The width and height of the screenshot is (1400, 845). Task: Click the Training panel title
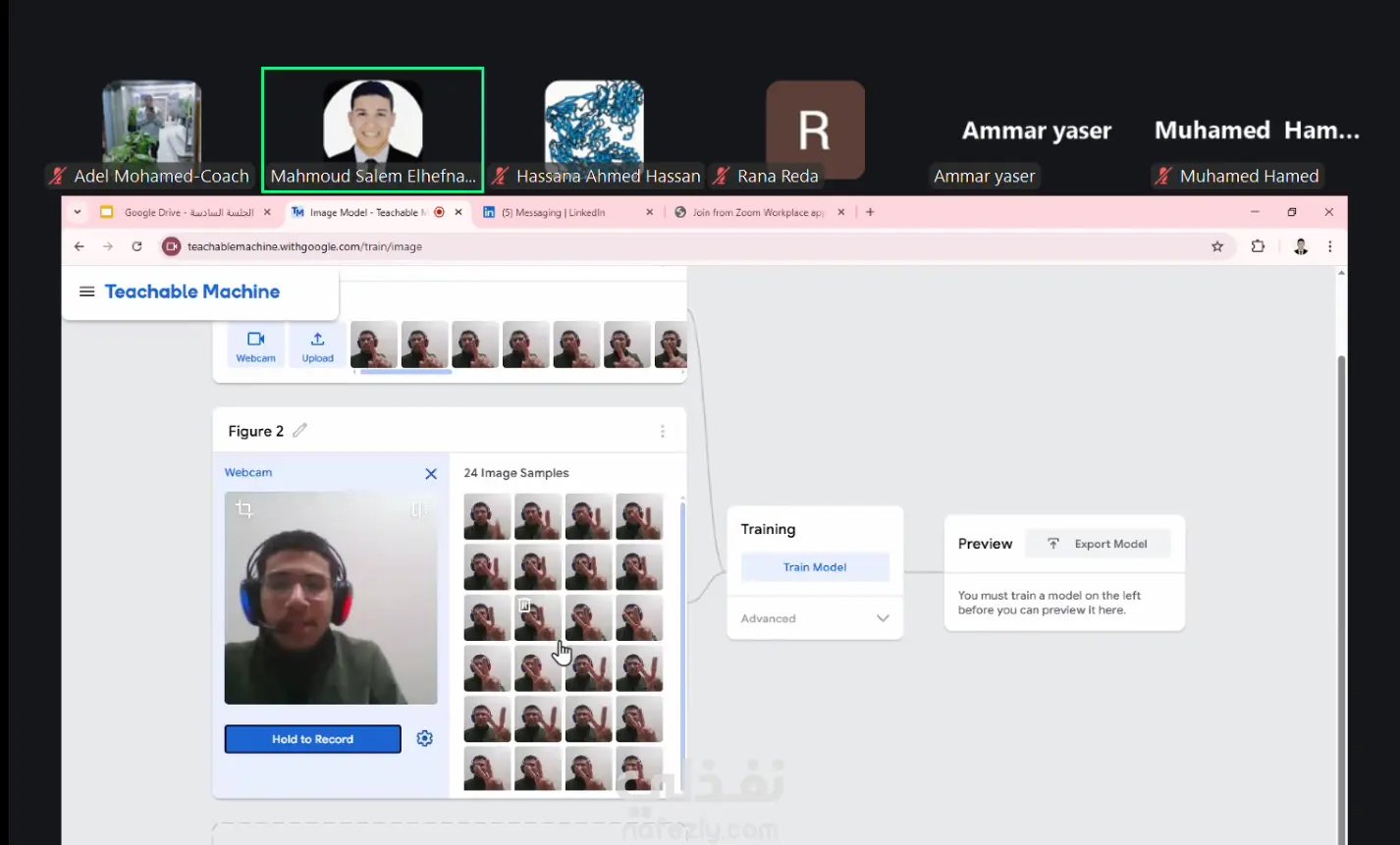(x=768, y=529)
